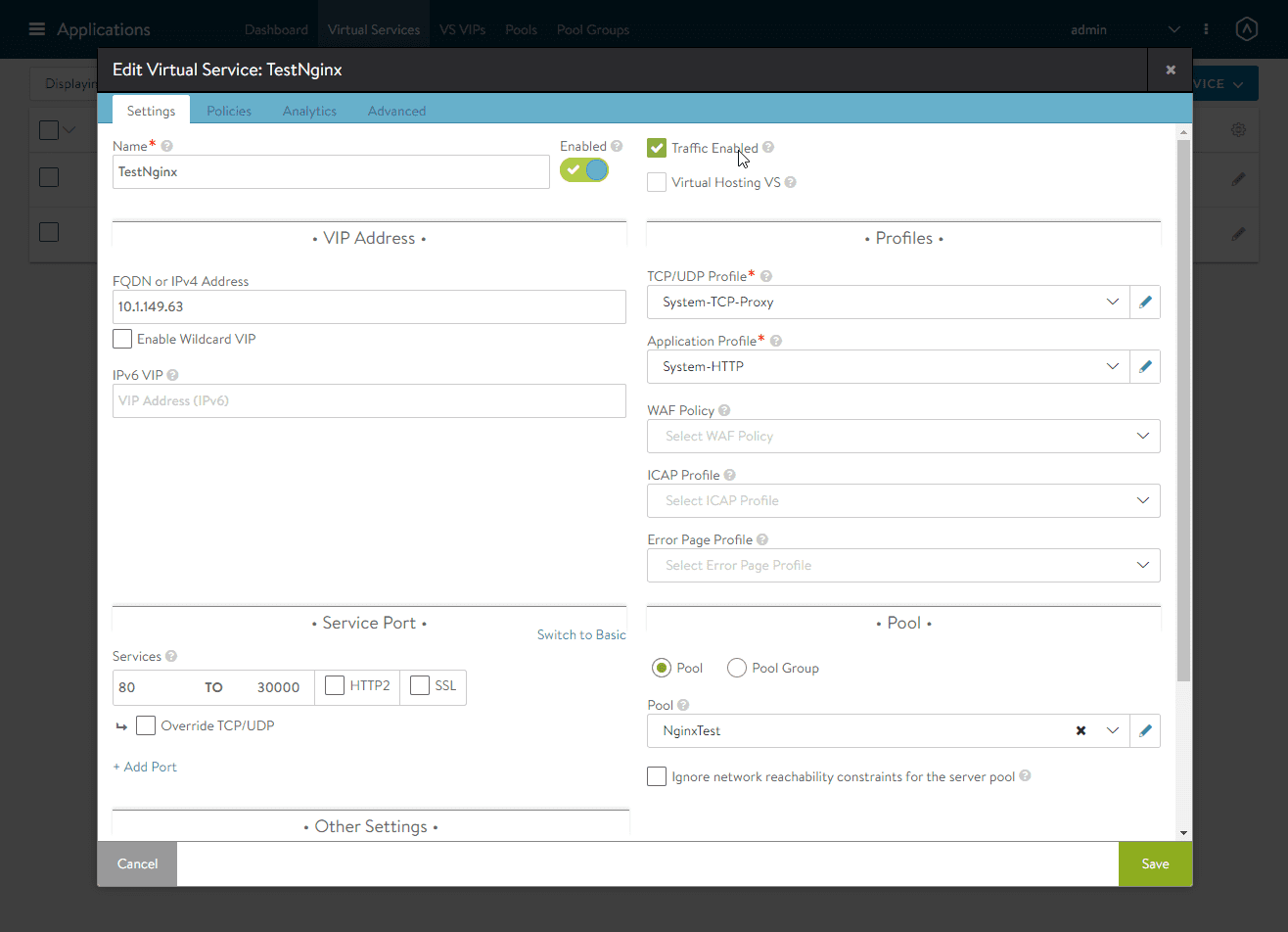Open the admin user dropdown
The height and width of the screenshot is (932, 1288).
pos(1126,29)
